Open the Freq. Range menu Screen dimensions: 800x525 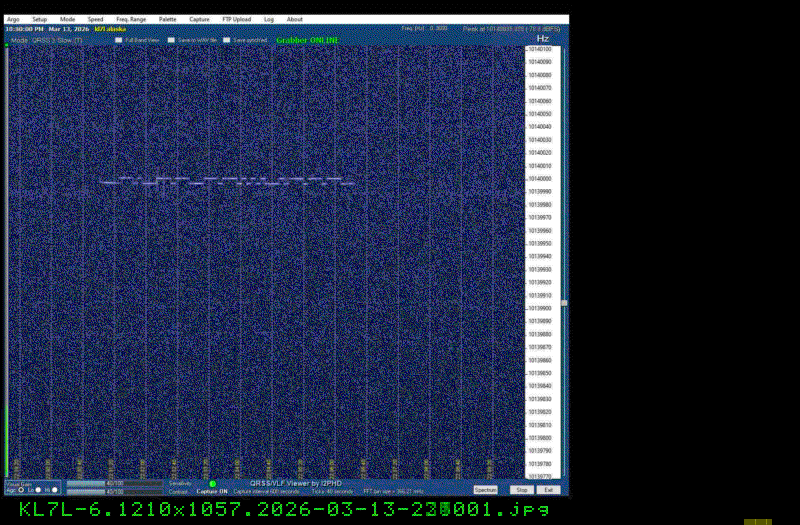tap(130, 19)
